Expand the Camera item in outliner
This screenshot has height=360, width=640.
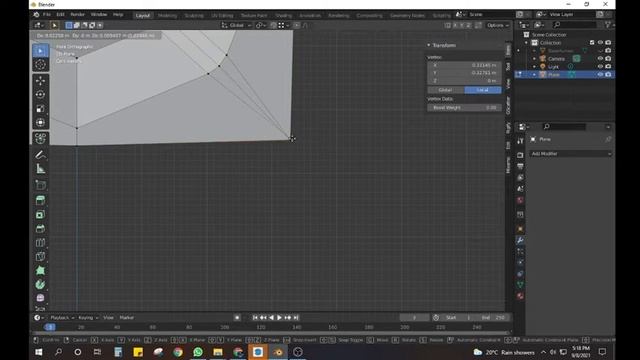pos(534,59)
